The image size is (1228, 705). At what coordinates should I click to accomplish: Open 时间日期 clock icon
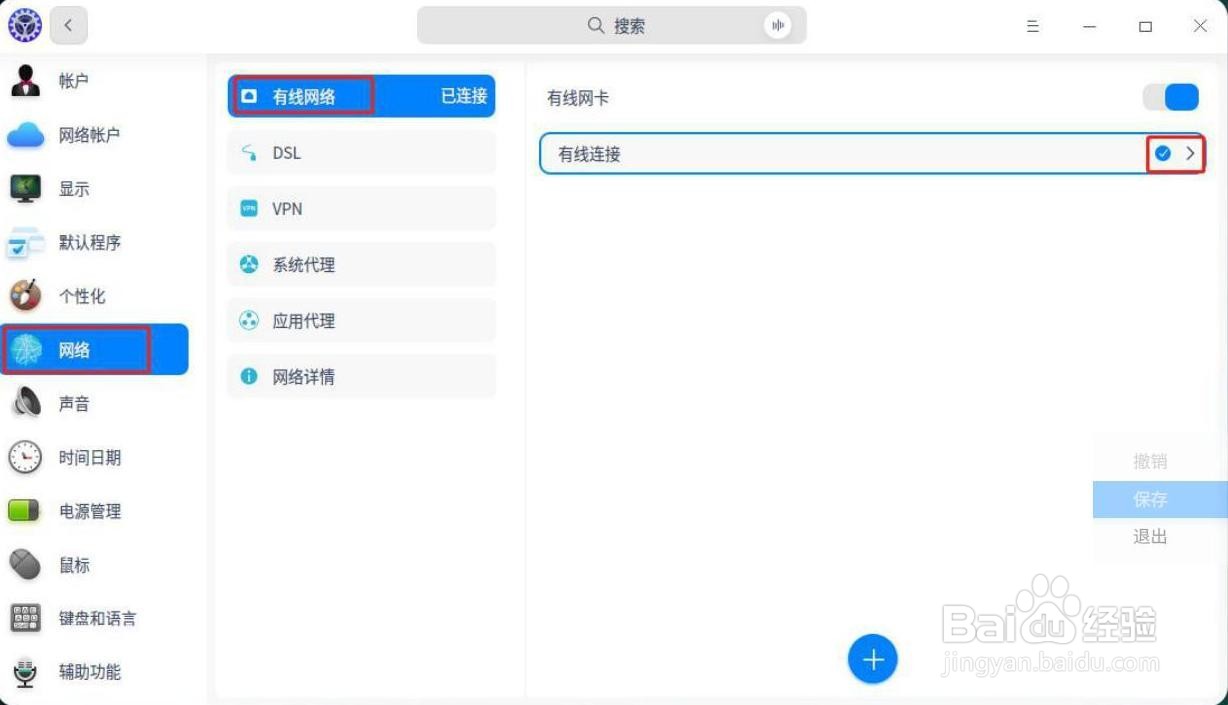(23, 457)
